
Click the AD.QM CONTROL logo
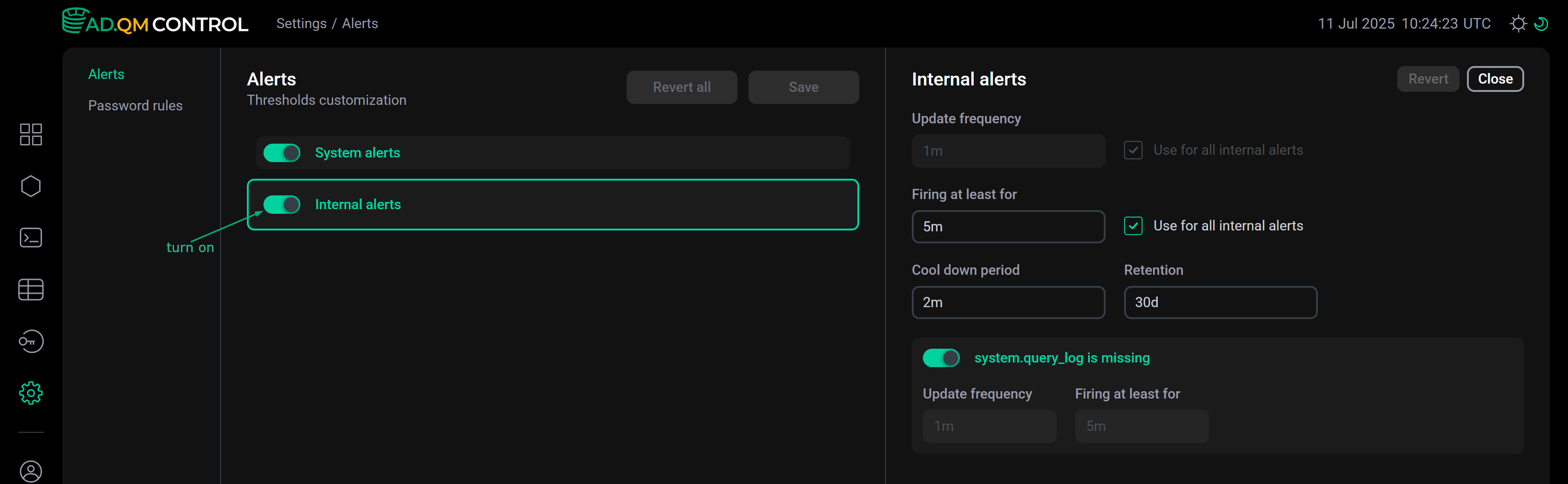(156, 23)
